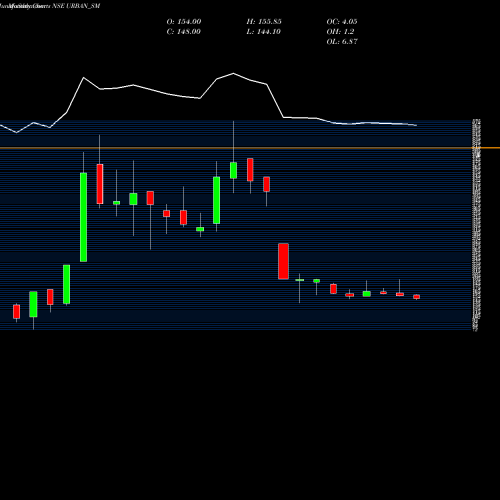
Task: Click the 'OL: 6.87' value
Action: click(x=342, y=42)
